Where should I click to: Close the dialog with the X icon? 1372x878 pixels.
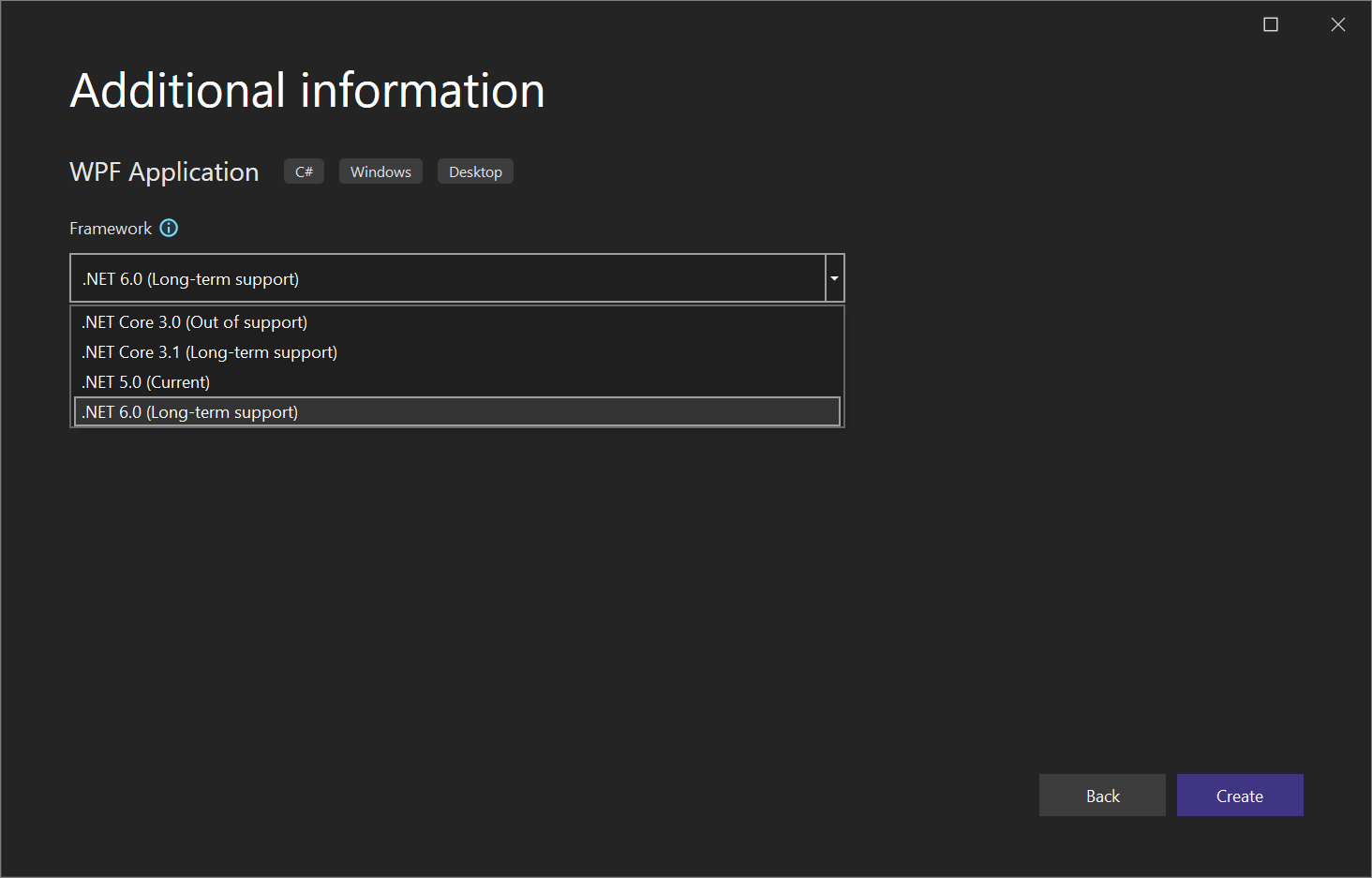[1338, 24]
